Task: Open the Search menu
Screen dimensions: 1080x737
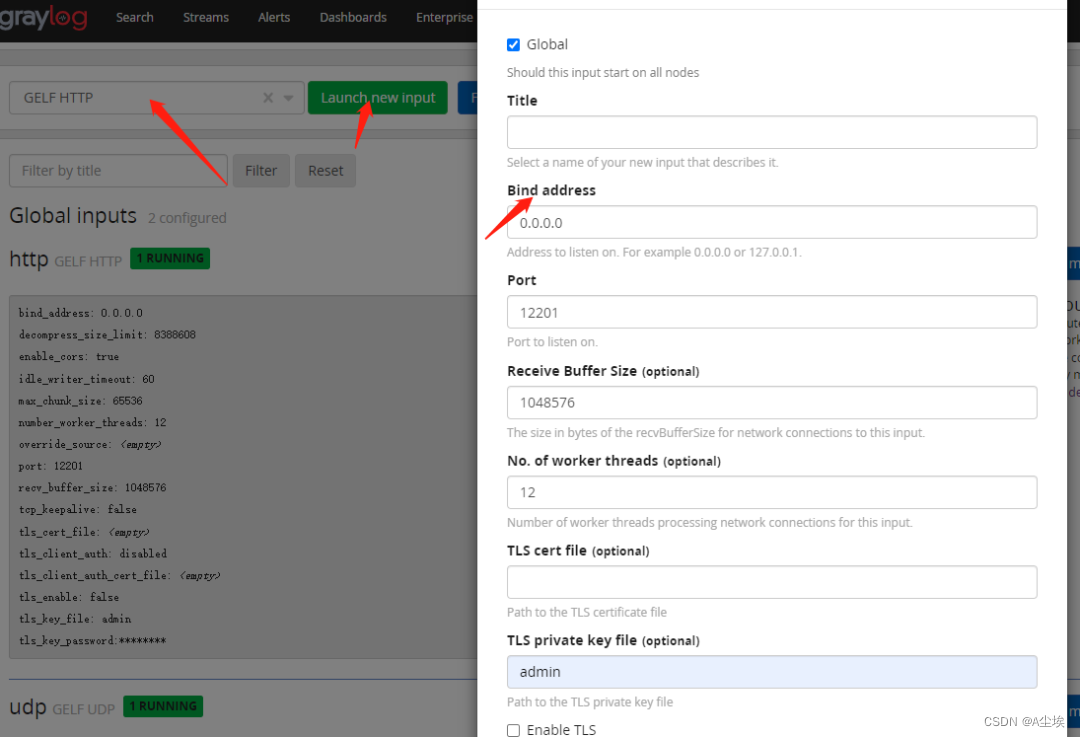Action: (x=134, y=17)
